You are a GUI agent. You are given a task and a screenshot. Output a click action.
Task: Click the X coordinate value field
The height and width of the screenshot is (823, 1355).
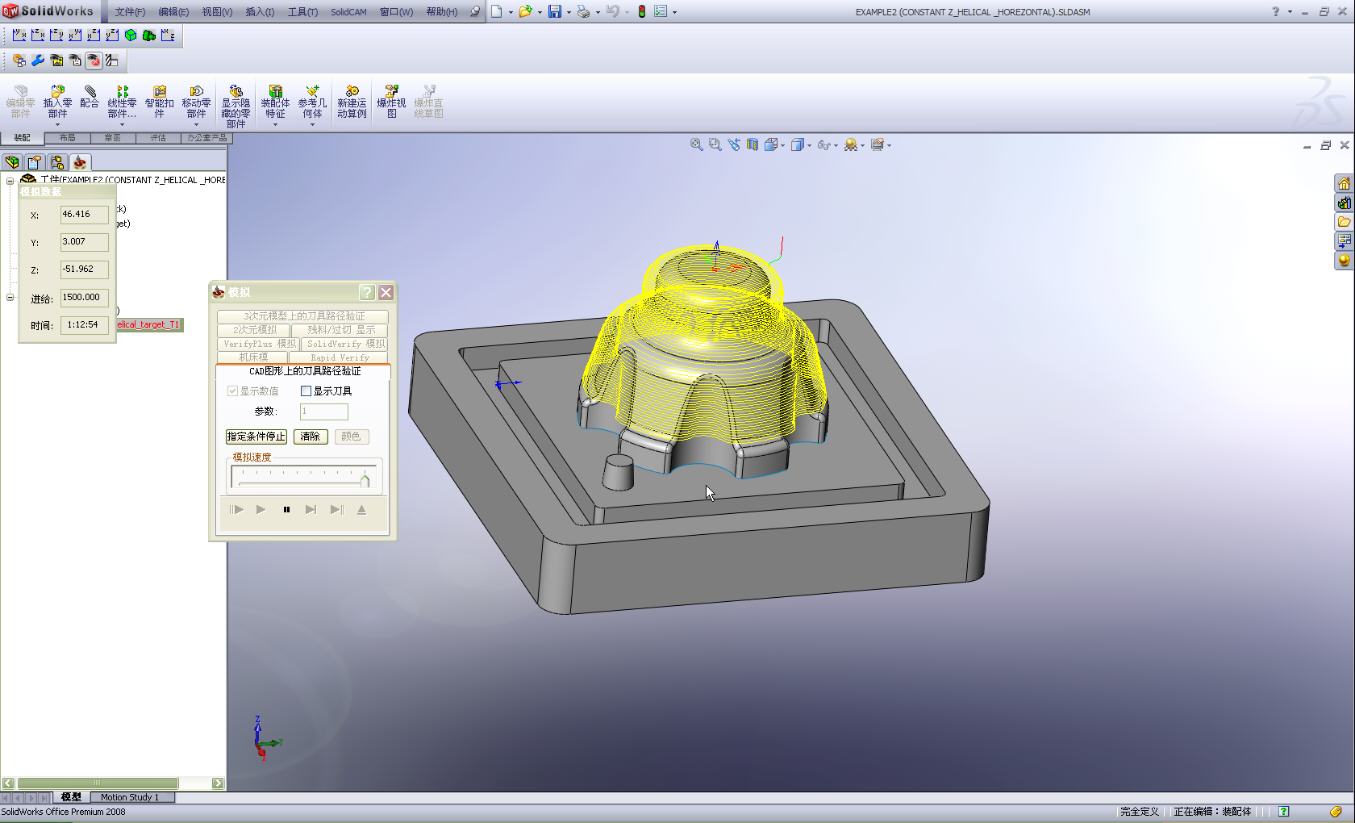click(84, 214)
